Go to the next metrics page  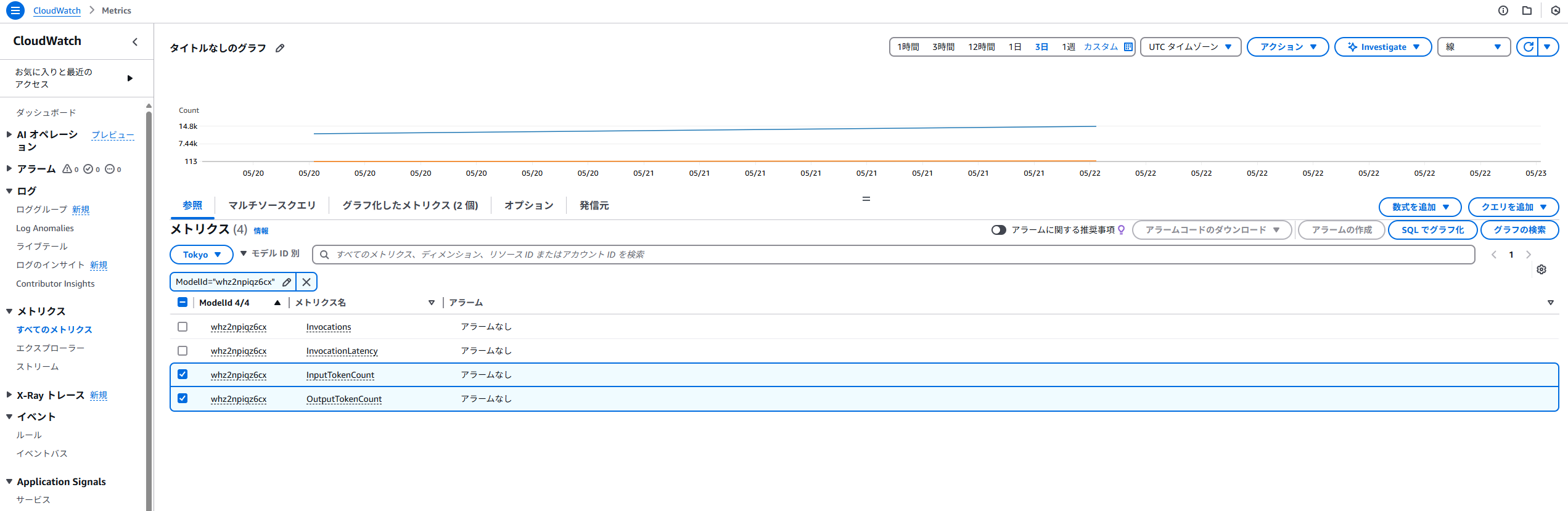[1529, 255]
